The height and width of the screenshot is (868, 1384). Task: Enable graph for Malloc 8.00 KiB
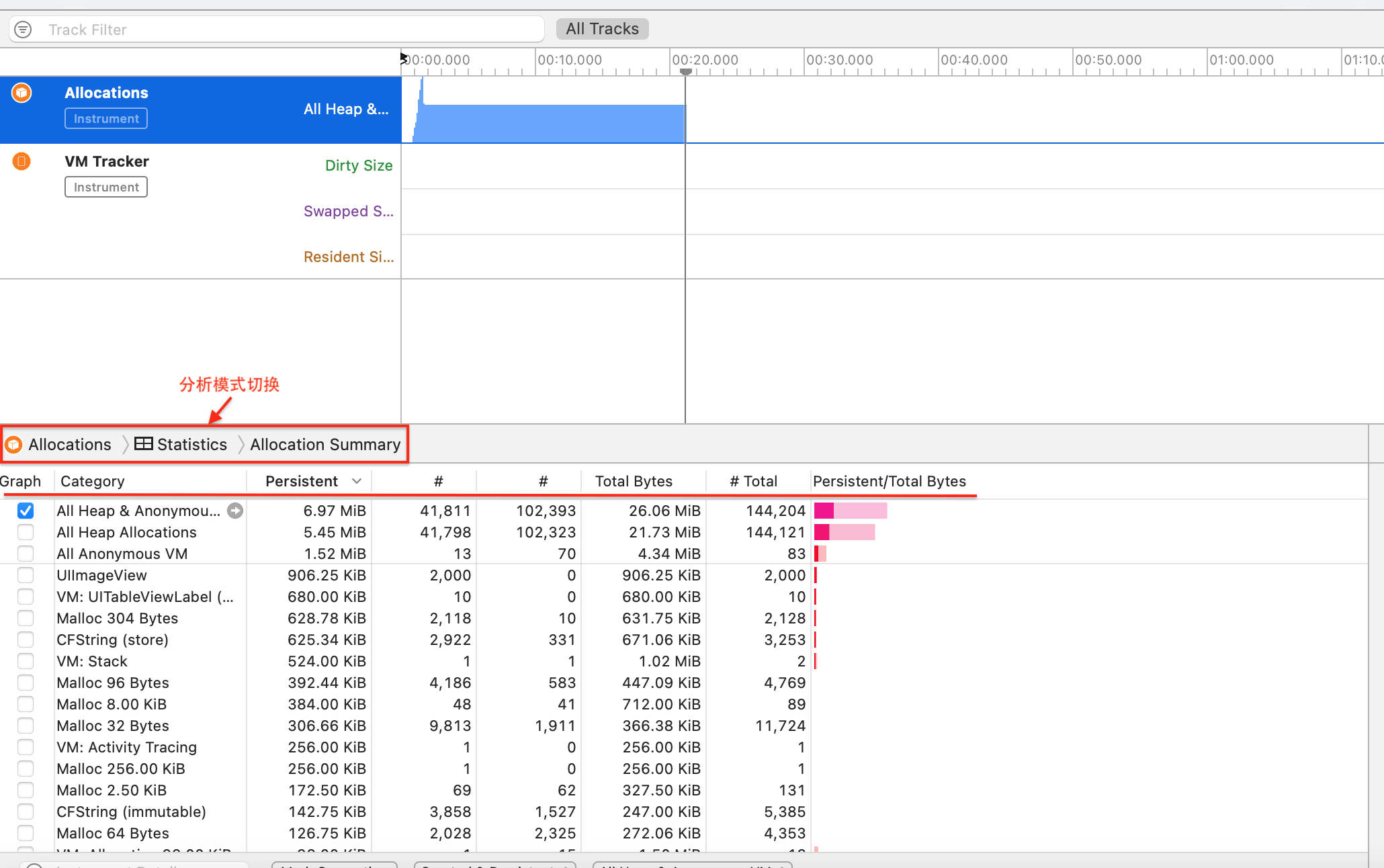pyautogui.click(x=26, y=704)
